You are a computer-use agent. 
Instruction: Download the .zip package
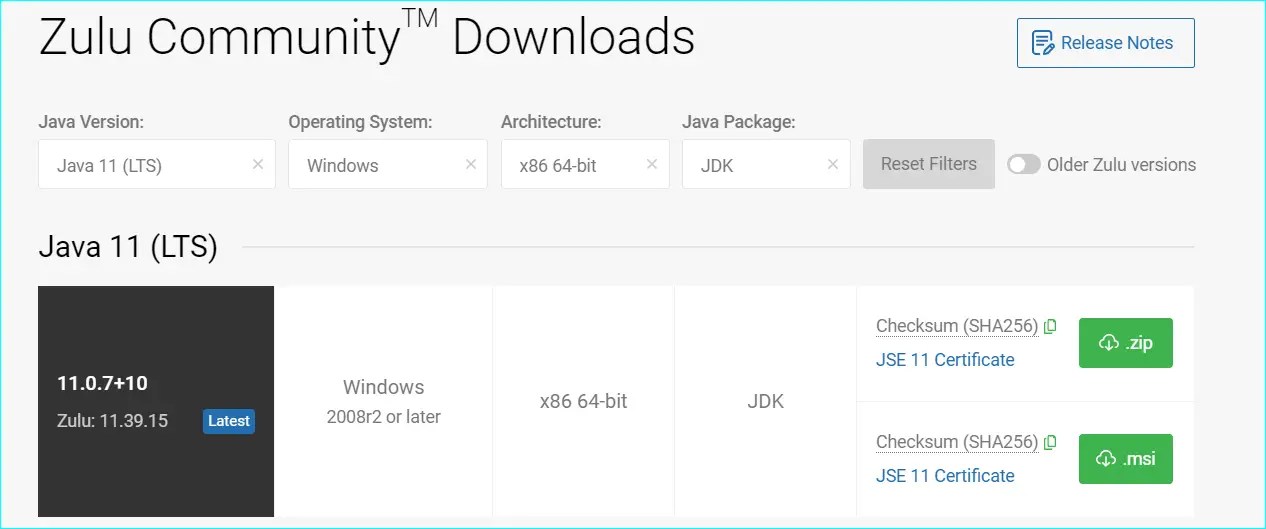pyautogui.click(x=1126, y=343)
